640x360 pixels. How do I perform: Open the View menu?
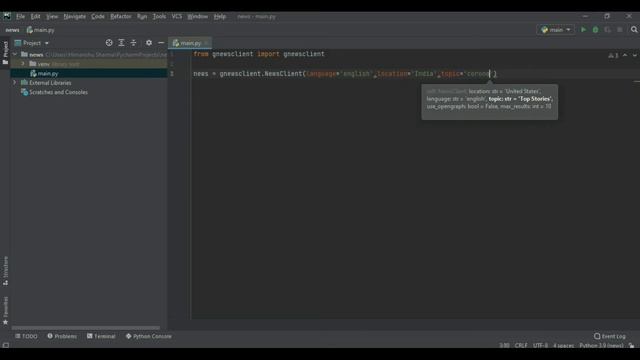coord(52,16)
